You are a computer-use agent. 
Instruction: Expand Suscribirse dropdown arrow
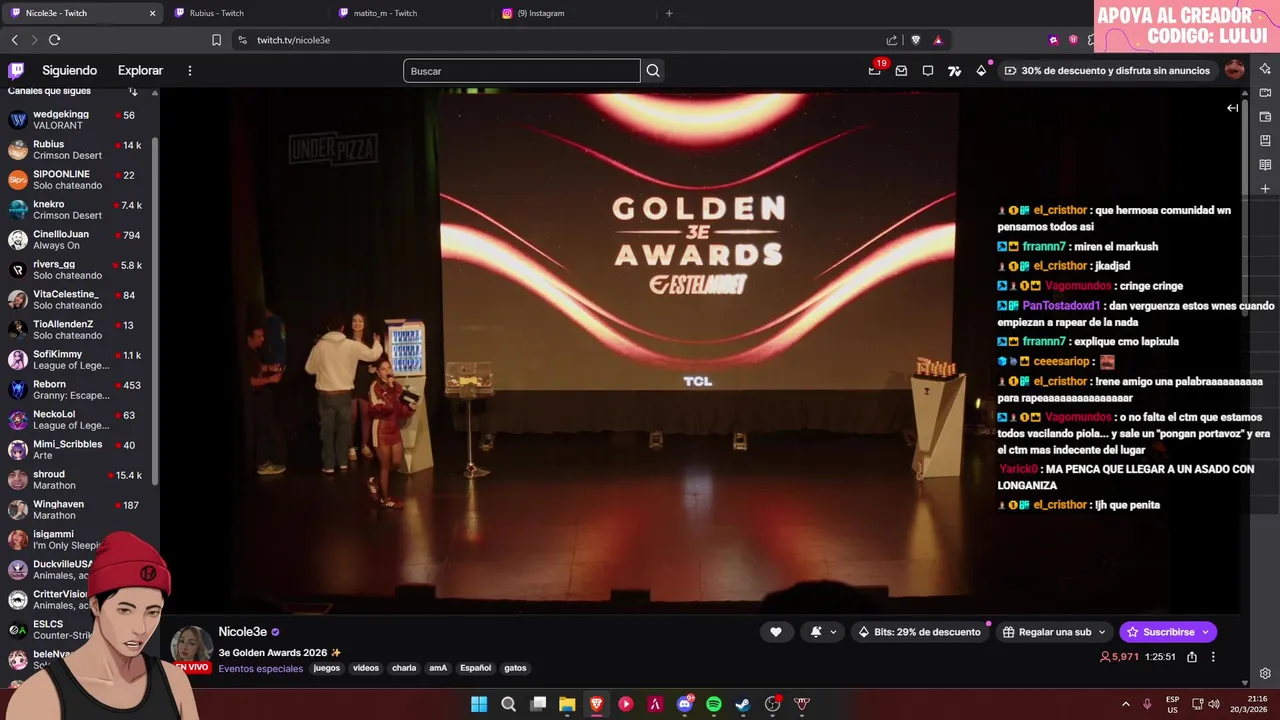click(x=1205, y=632)
